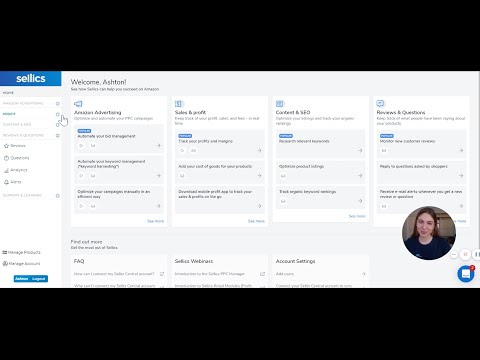Click the Questions circle icon

tap(6, 158)
